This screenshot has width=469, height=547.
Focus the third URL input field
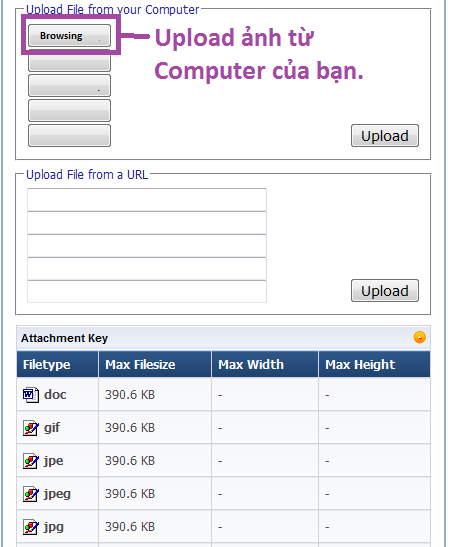[147, 246]
